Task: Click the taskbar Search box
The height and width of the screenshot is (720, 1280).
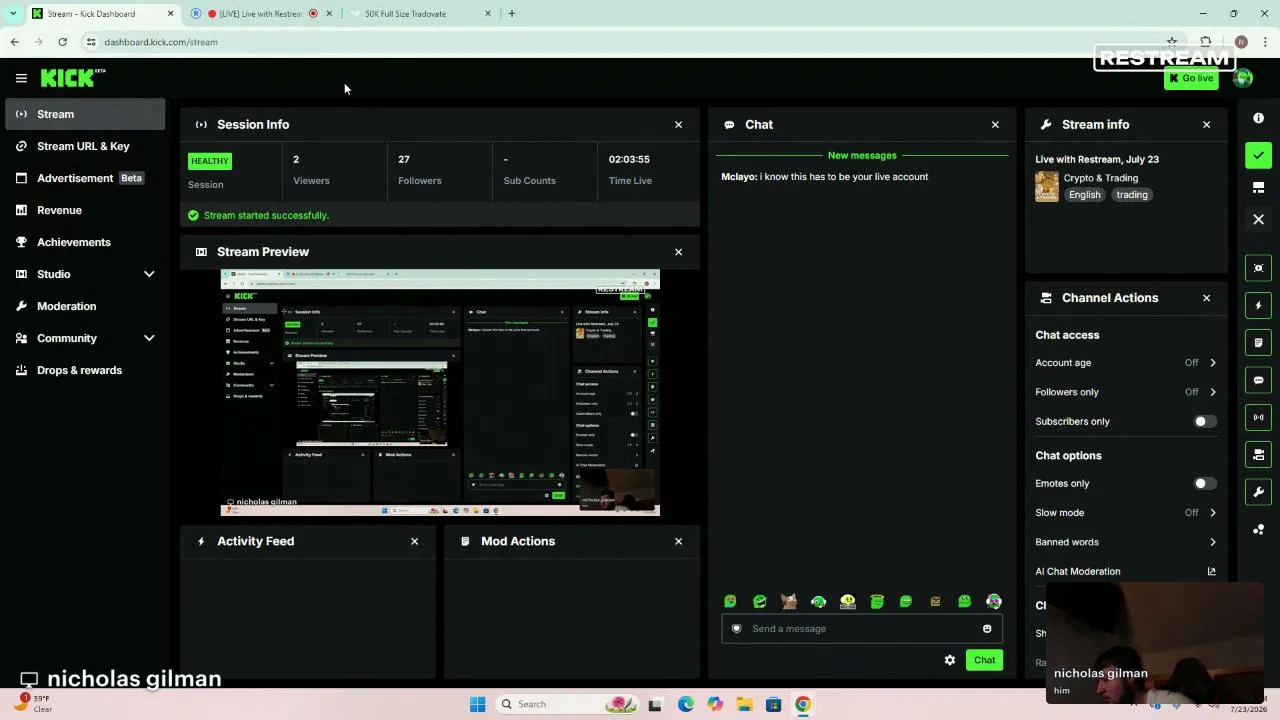Action: [x=567, y=704]
